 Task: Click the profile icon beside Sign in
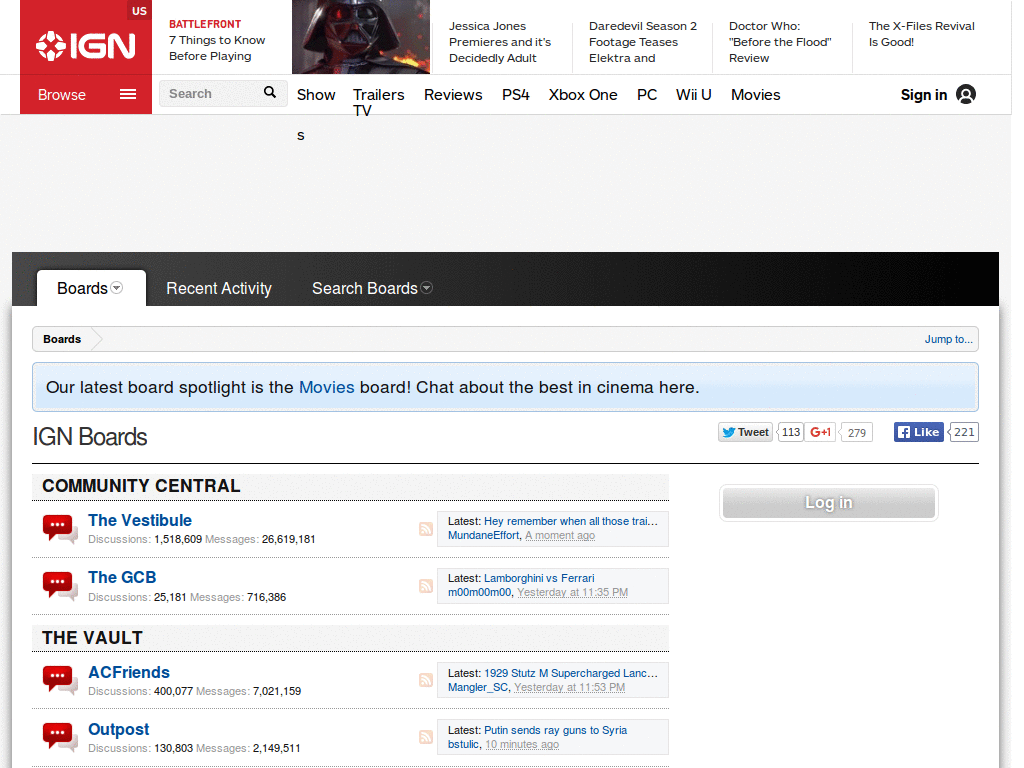965,94
